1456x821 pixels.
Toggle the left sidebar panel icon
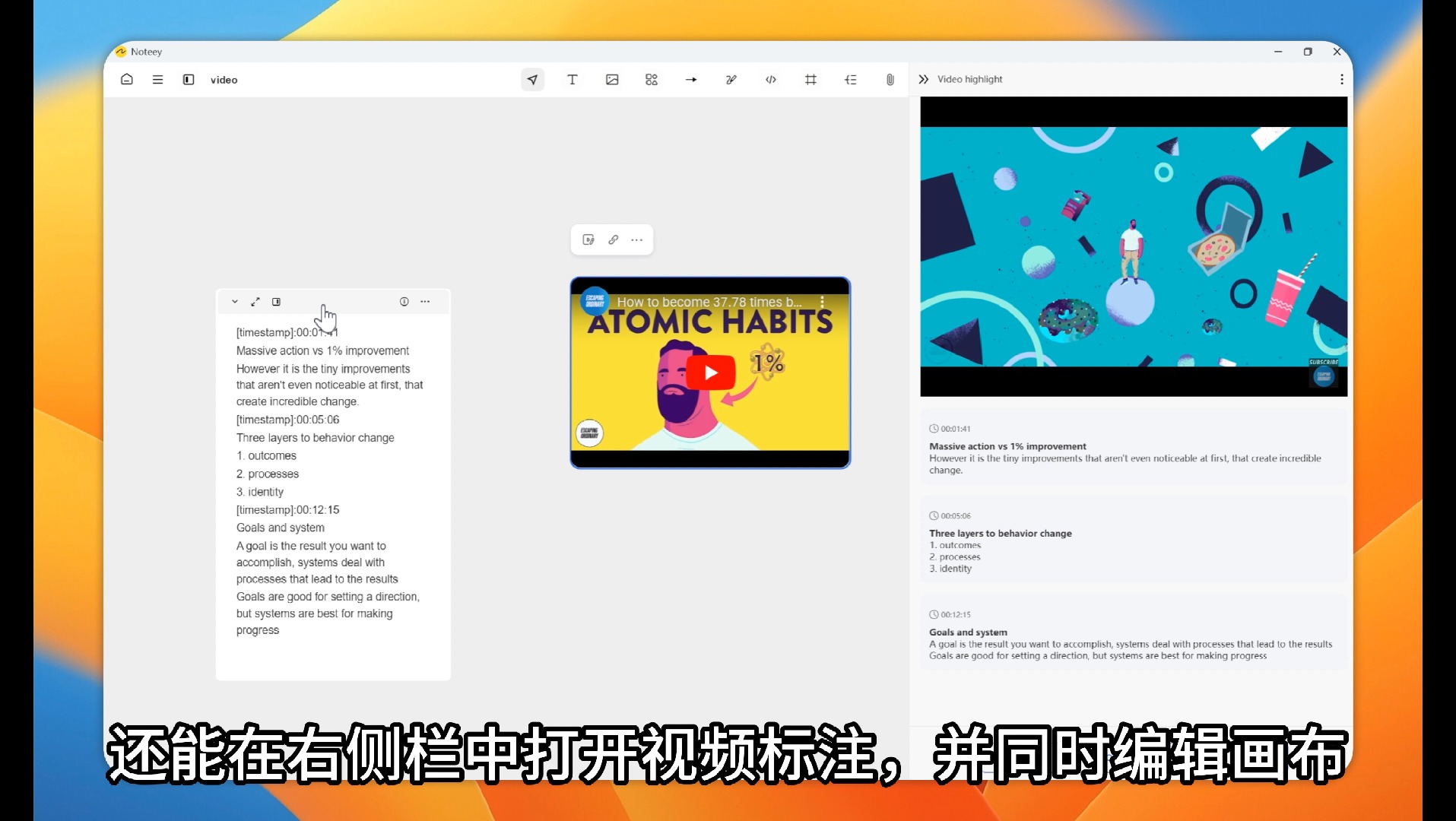coord(189,79)
